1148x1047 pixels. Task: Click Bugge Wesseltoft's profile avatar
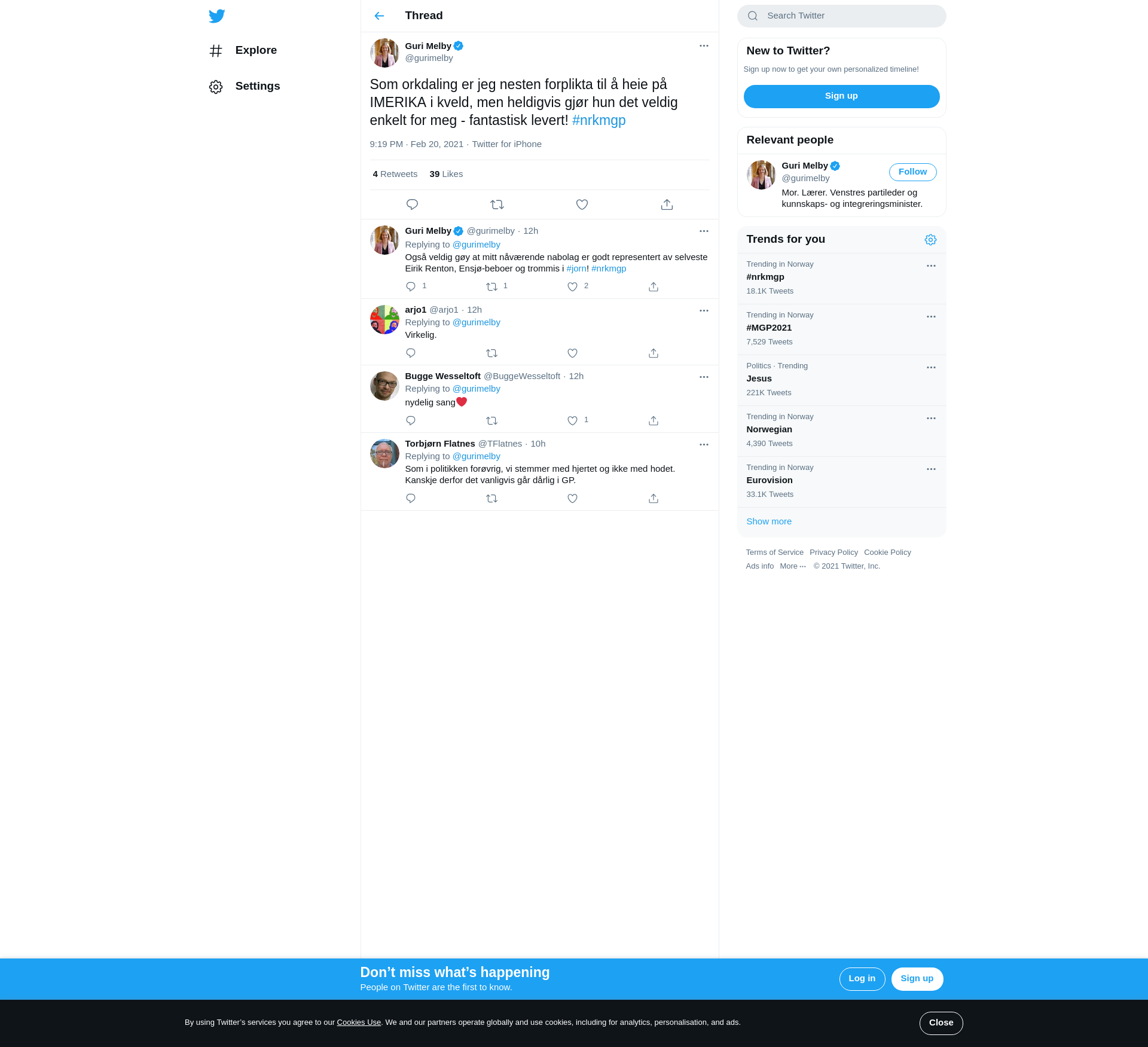pos(384,386)
